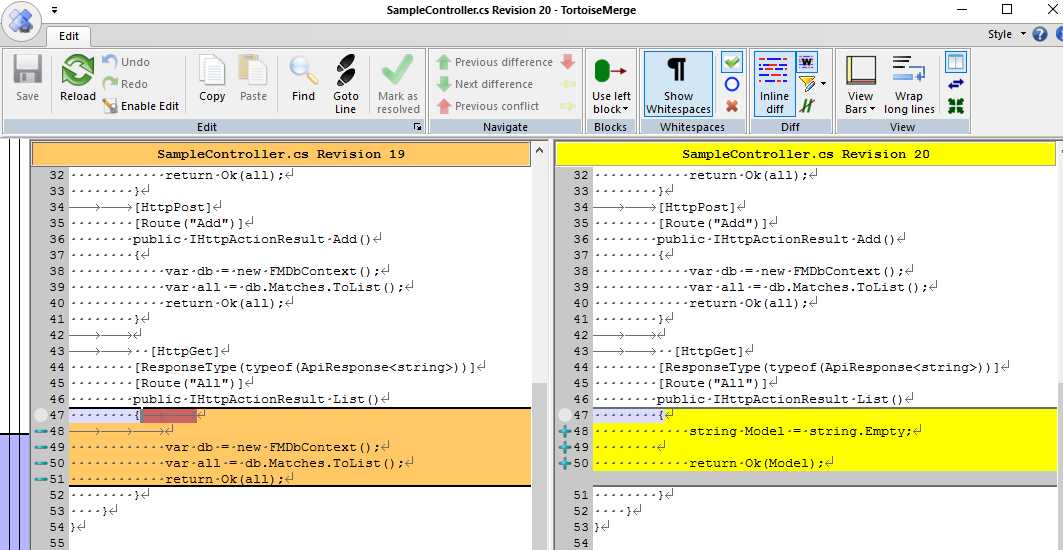Select blue circle whitespace option
Screen dimensions: 1063x550
click(731, 84)
